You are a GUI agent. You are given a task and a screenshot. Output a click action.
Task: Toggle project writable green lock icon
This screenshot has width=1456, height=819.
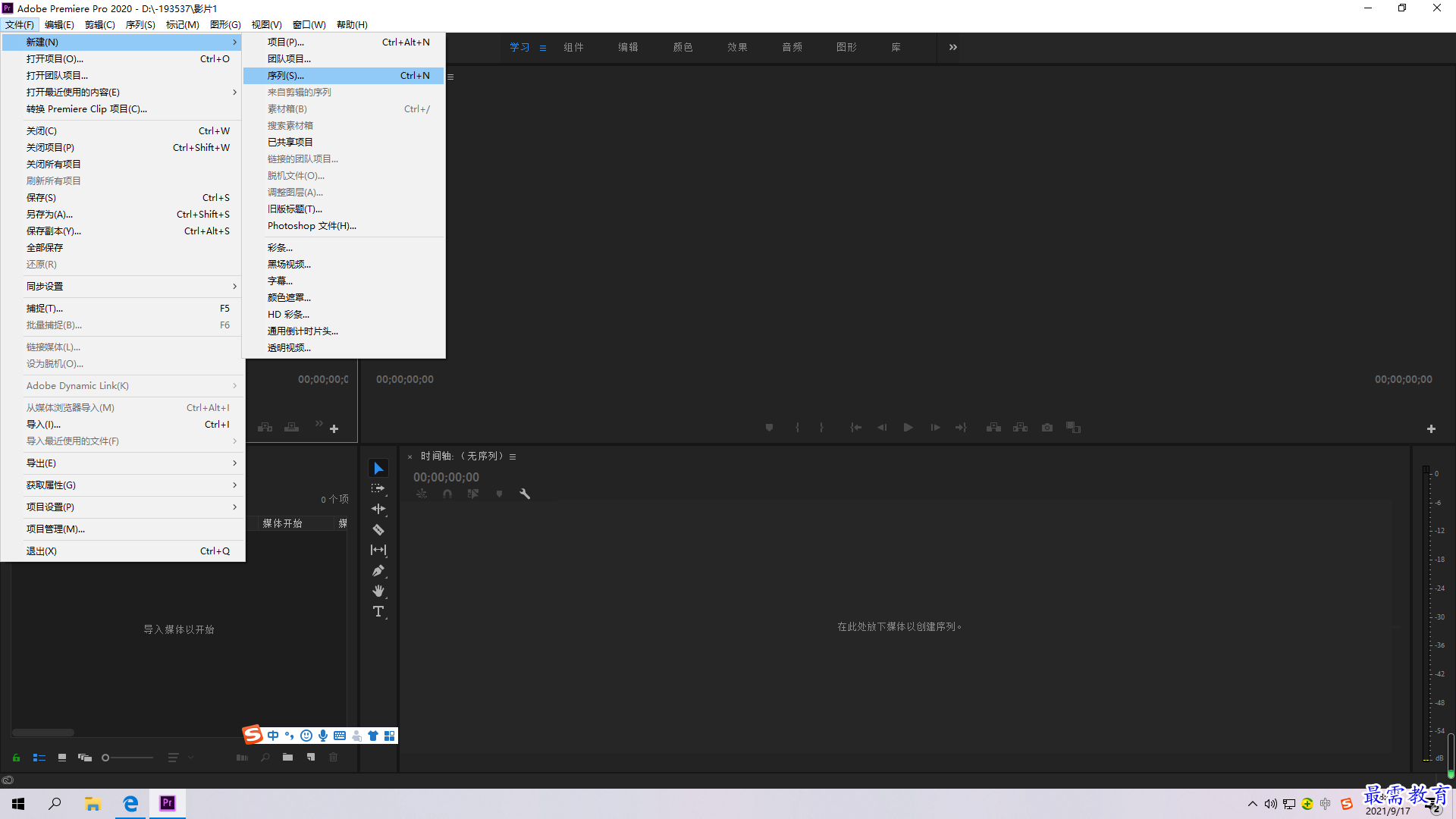(x=16, y=758)
